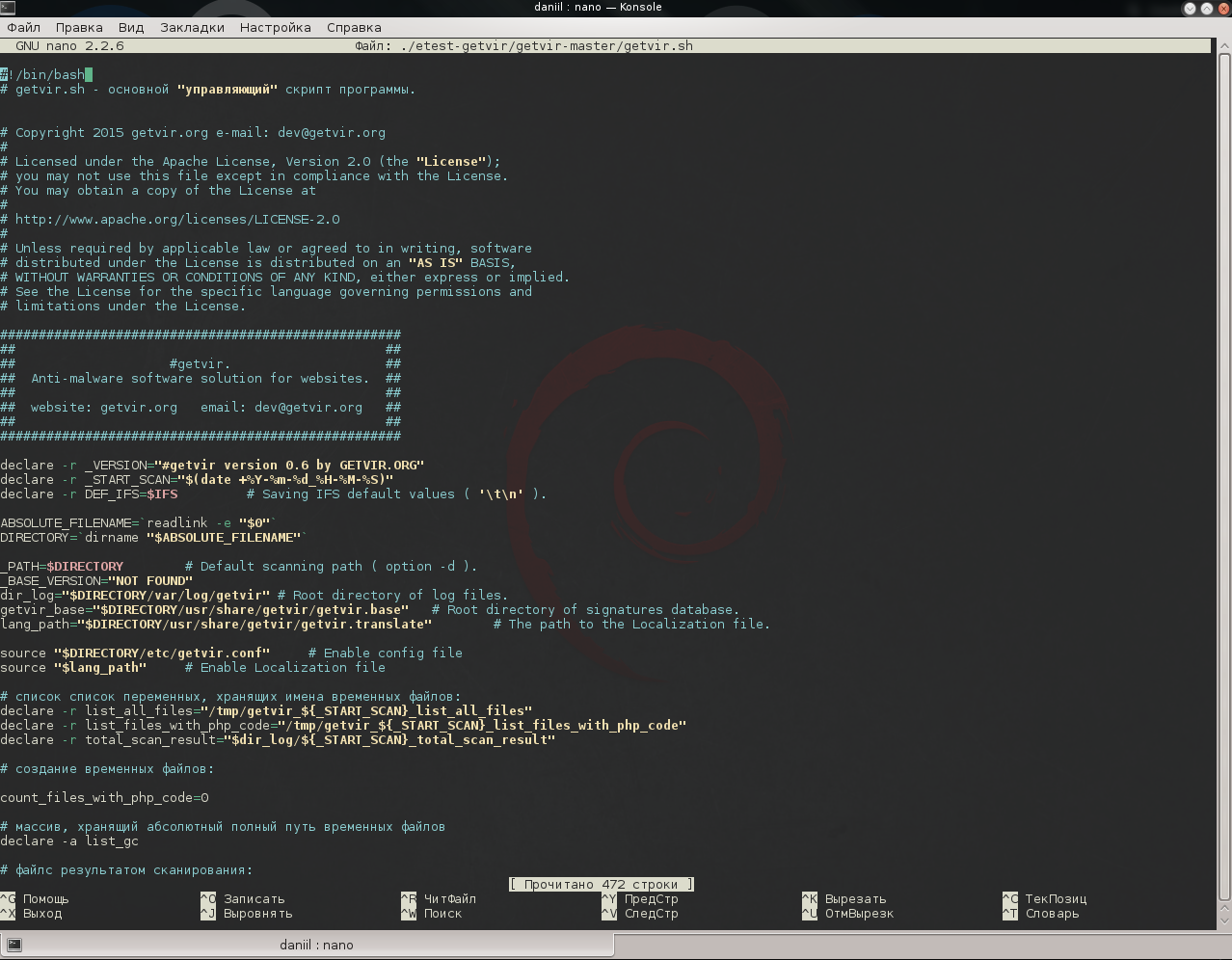1232x960 pixels.
Task: Expand the Вид menu
Action: (x=131, y=27)
